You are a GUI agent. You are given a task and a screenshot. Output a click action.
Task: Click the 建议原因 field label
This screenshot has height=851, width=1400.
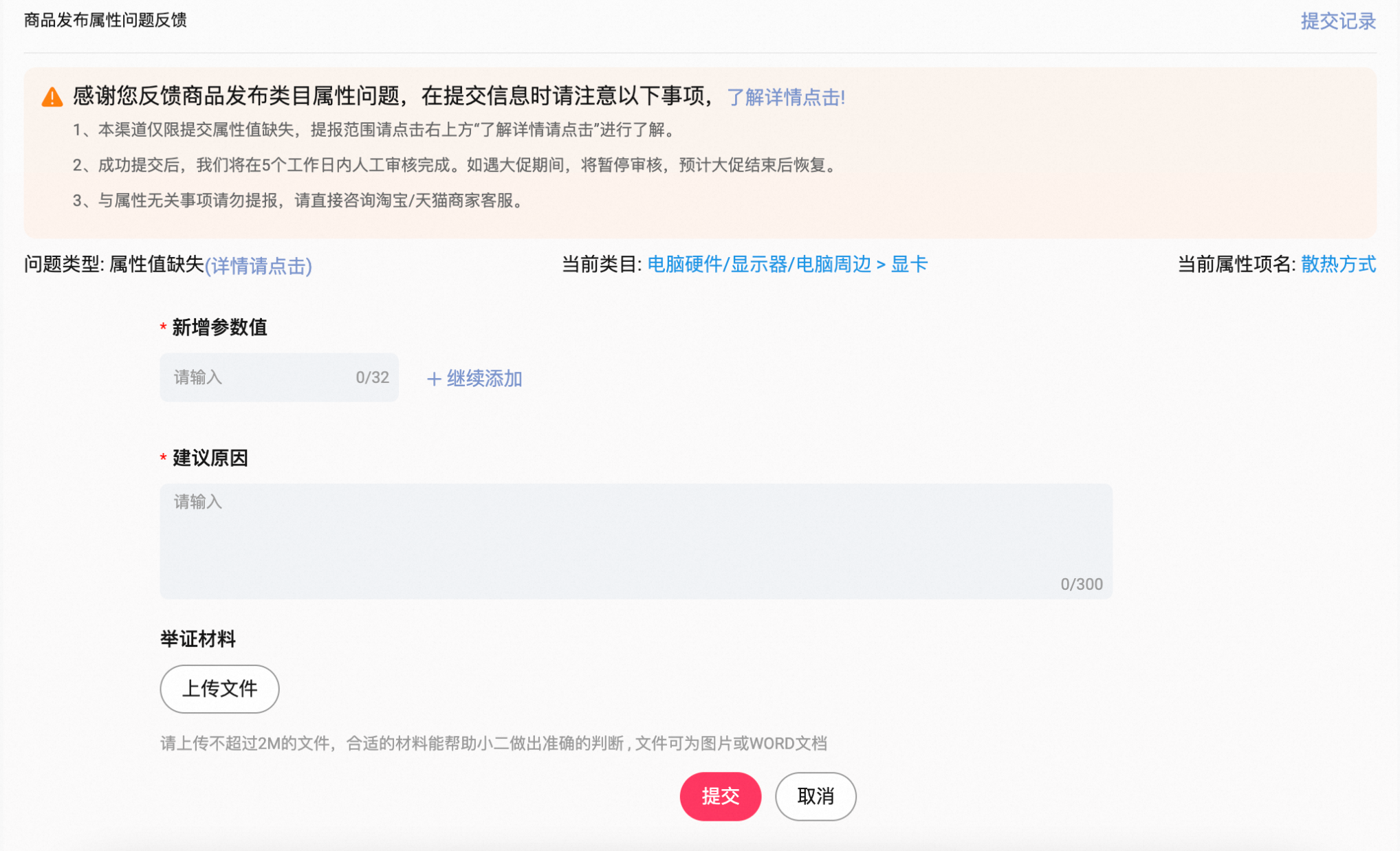(x=210, y=458)
